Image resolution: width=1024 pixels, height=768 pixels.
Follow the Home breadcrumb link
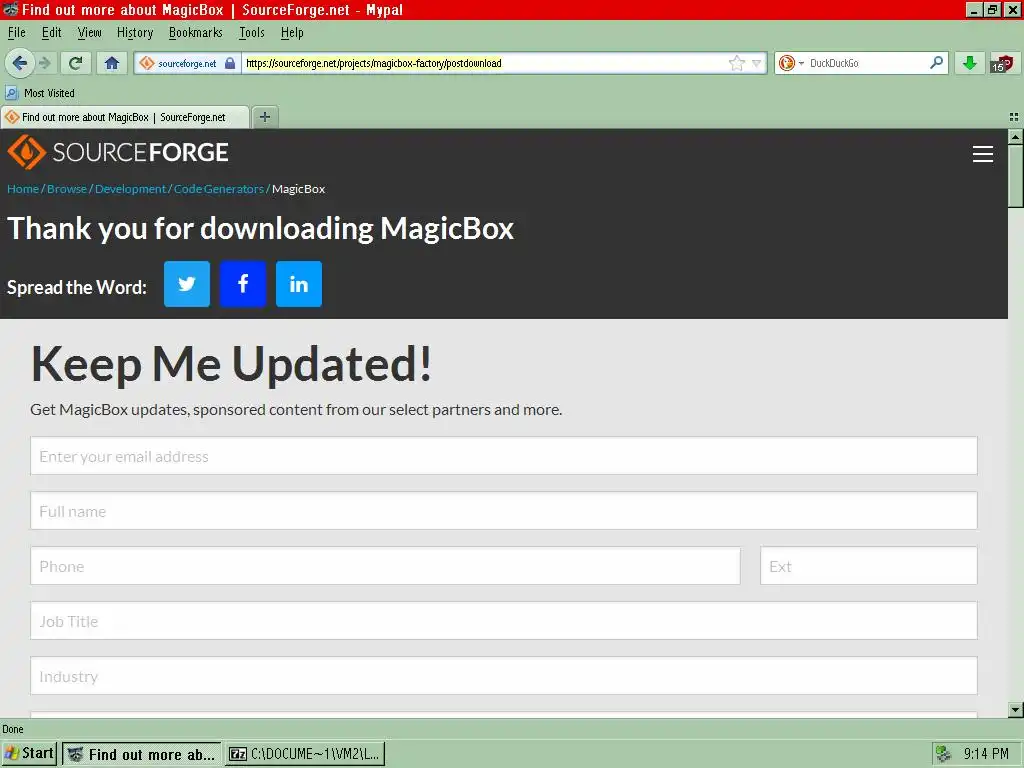(23, 189)
